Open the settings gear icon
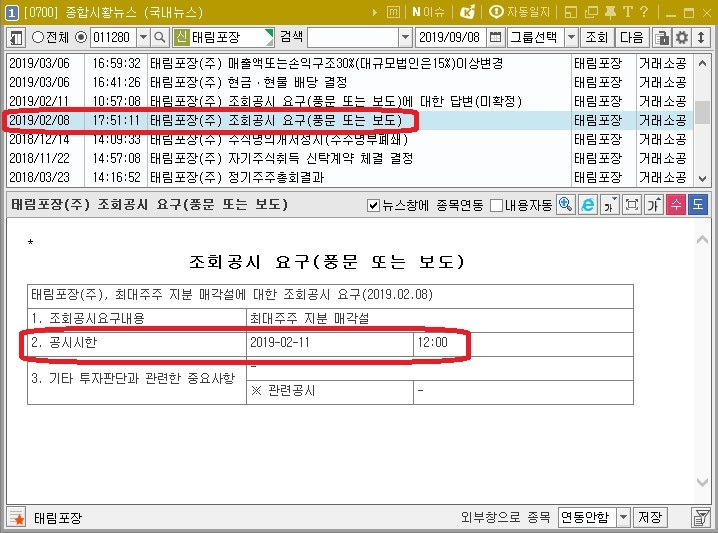This screenshot has height=533, width=718. [x=681, y=37]
